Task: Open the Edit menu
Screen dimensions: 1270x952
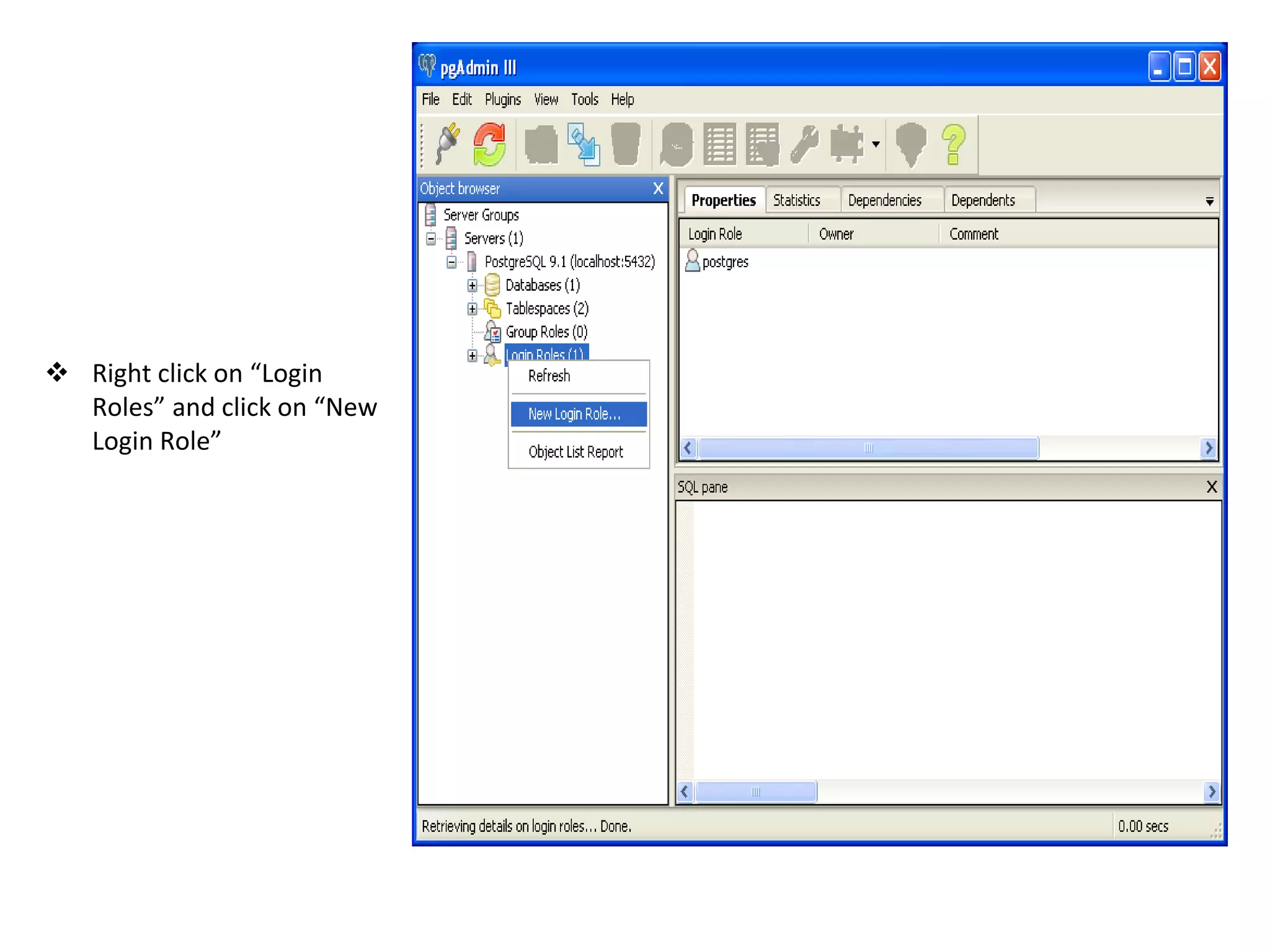Action: pyautogui.click(x=461, y=100)
